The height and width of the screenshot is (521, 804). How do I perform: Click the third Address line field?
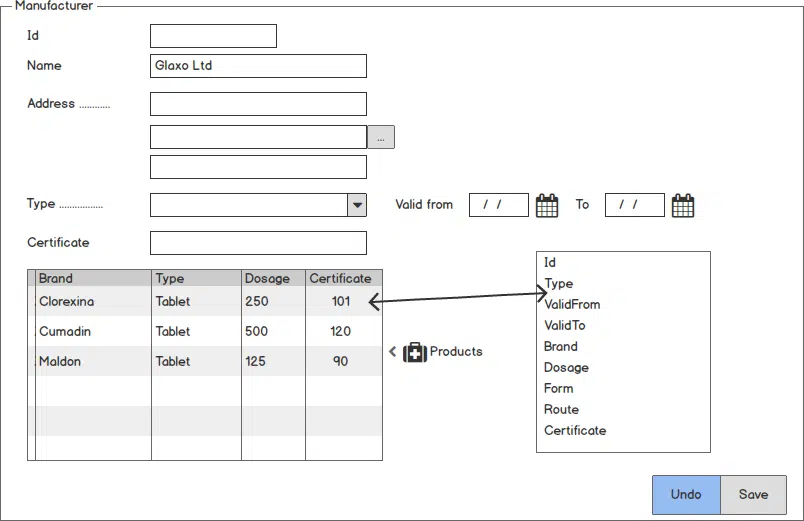coord(258,167)
